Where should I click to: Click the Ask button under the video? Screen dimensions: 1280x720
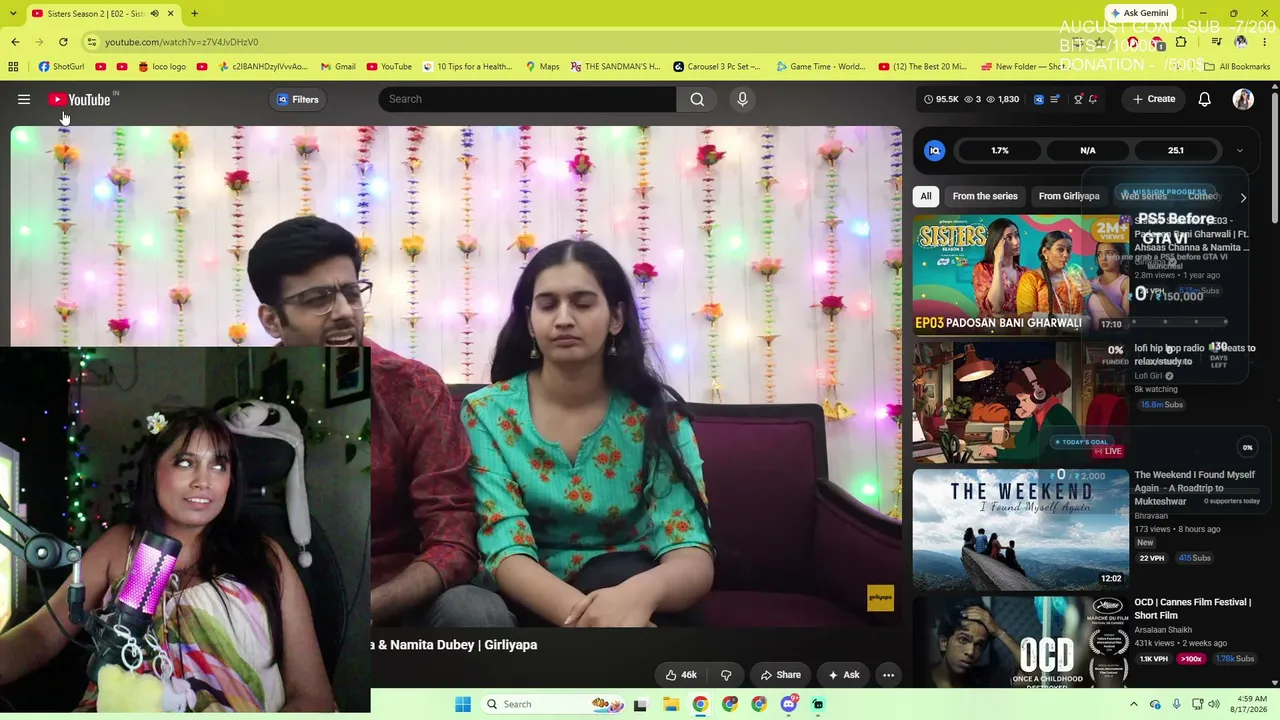click(842, 675)
